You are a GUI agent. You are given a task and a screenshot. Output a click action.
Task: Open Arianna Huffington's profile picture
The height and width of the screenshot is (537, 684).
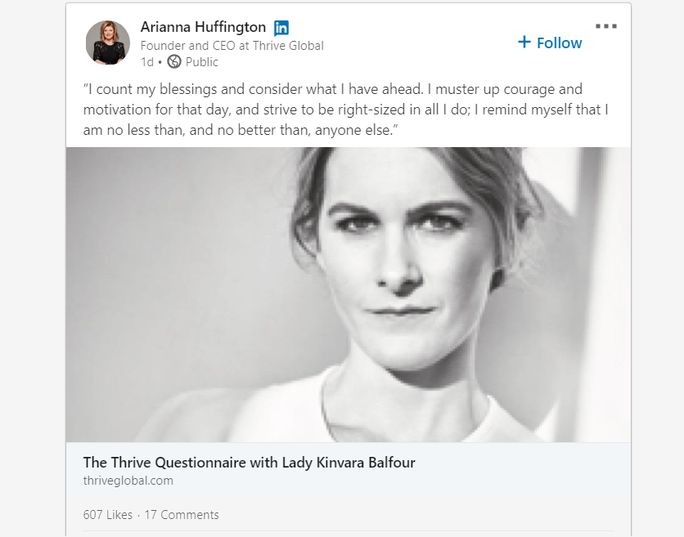pos(107,42)
